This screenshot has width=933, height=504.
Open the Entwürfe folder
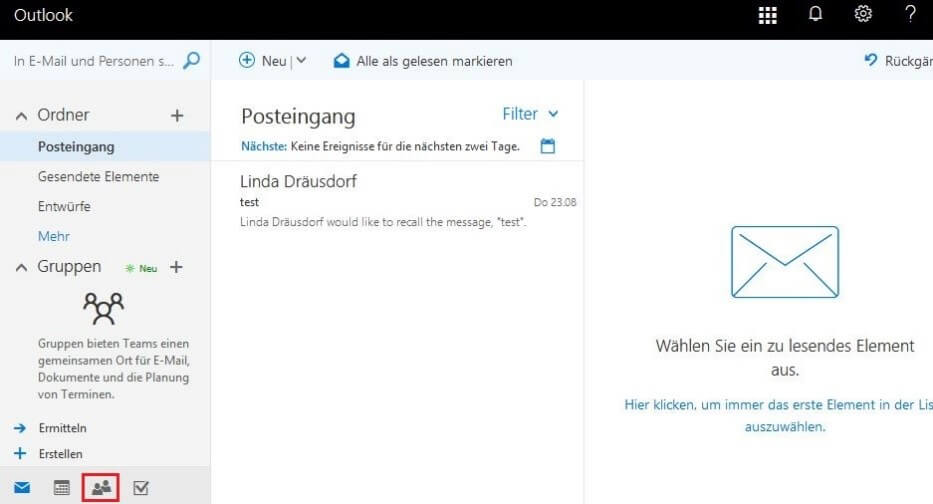tap(64, 206)
